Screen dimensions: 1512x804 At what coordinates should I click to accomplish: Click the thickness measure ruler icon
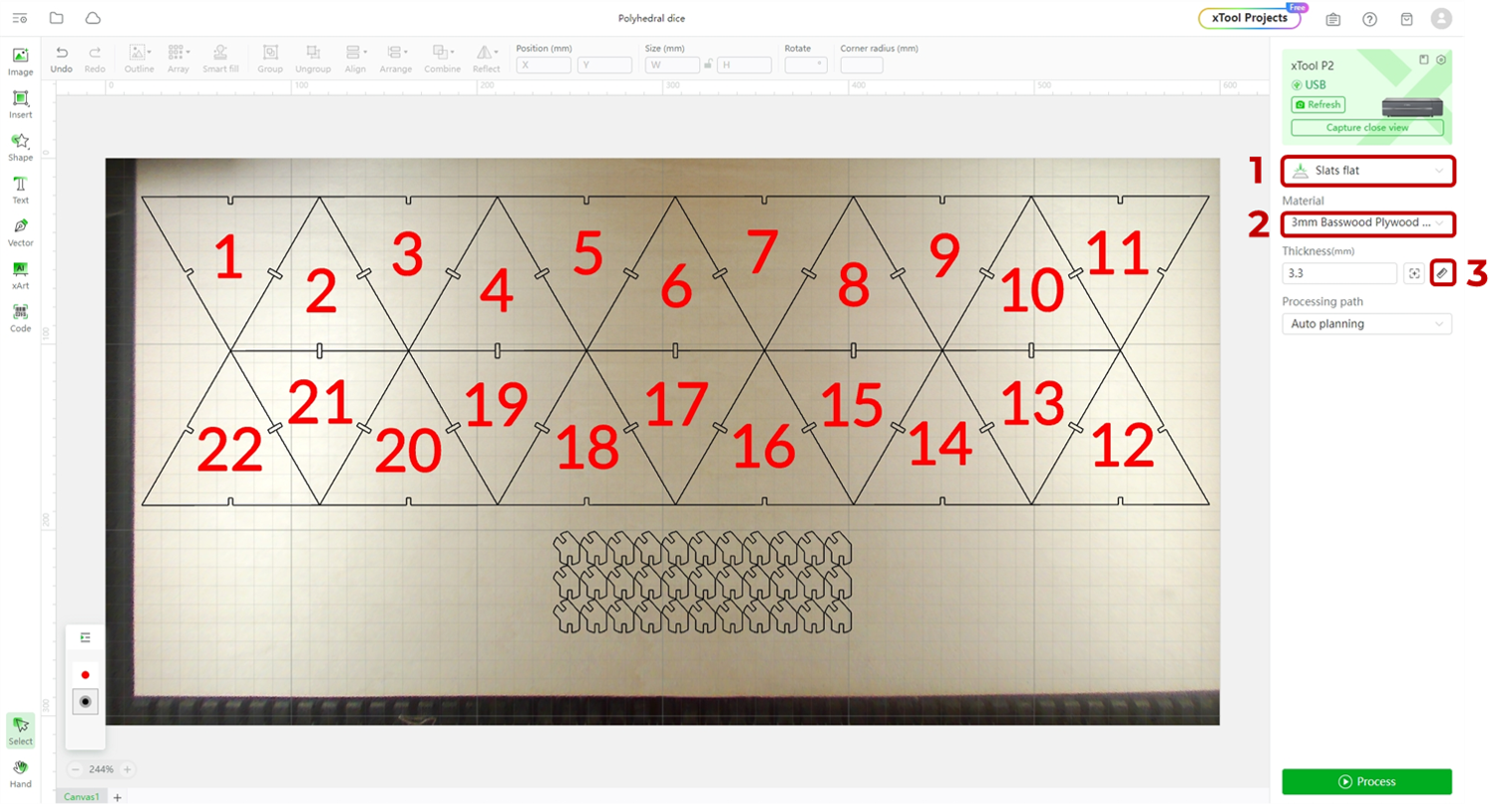pyautogui.click(x=1442, y=273)
